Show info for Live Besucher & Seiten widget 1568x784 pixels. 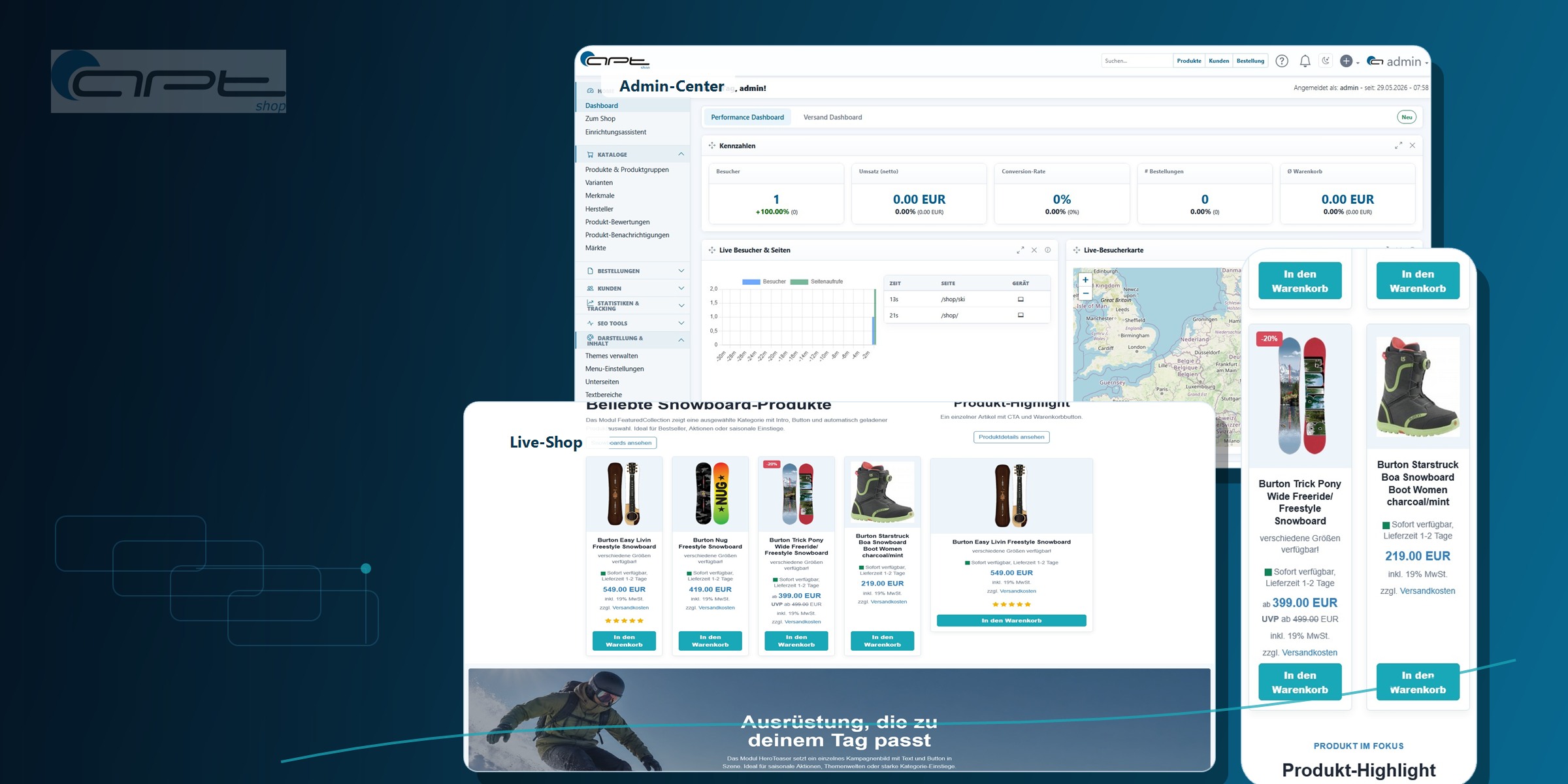[x=1048, y=250]
